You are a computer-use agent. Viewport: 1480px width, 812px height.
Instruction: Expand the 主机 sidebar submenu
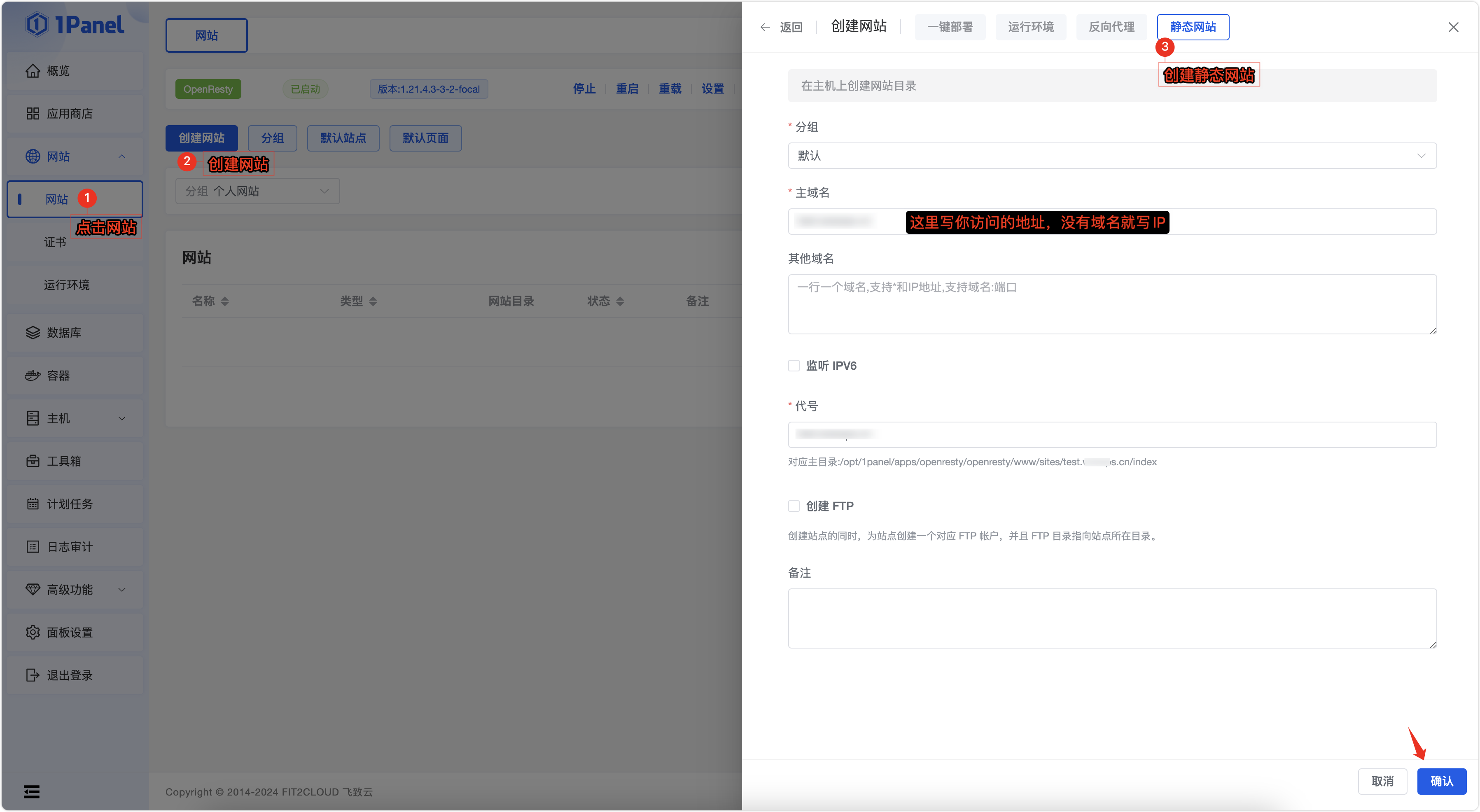[x=122, y=418]
